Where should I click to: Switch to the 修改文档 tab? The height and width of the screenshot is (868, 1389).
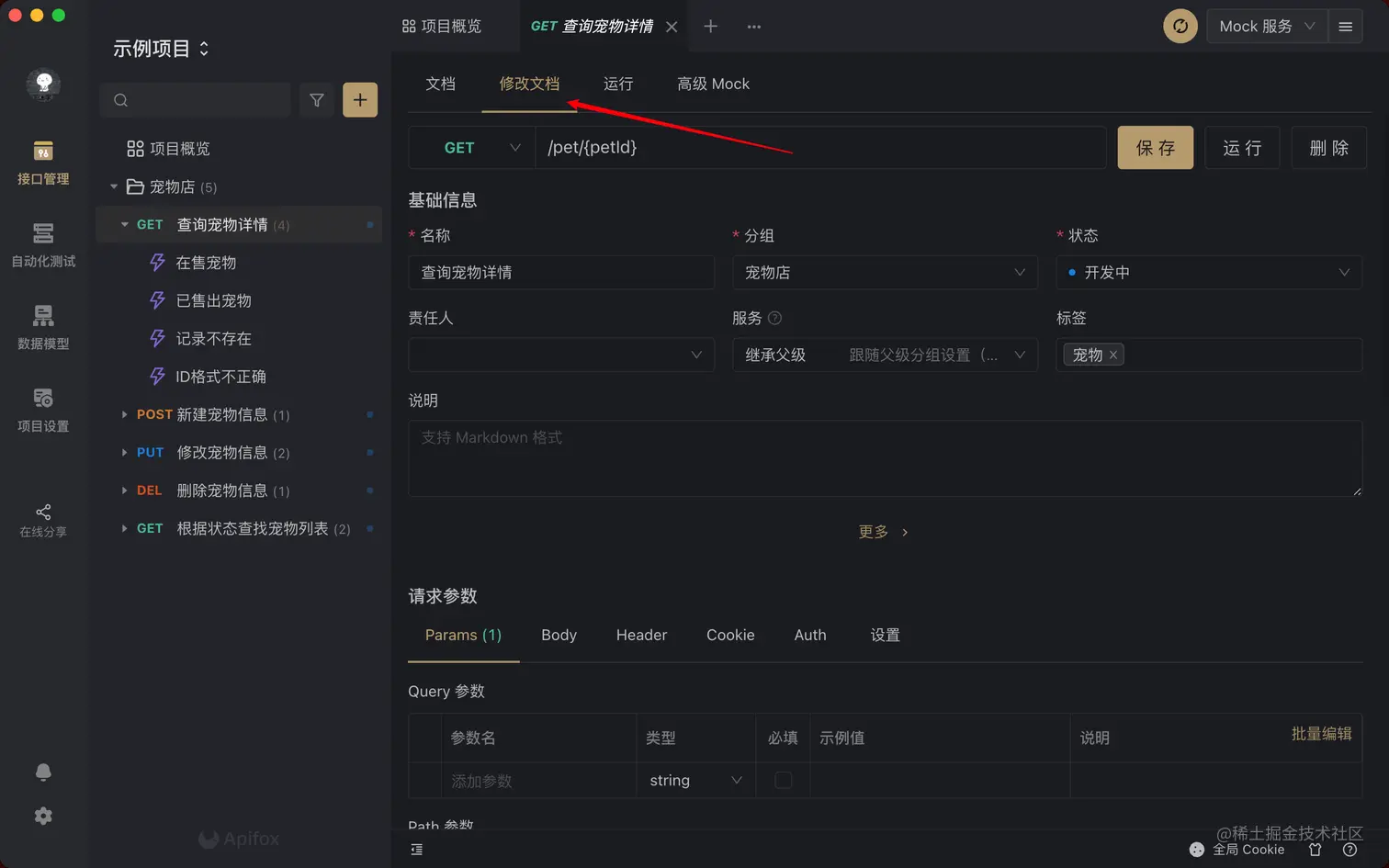tap(529, 84)
